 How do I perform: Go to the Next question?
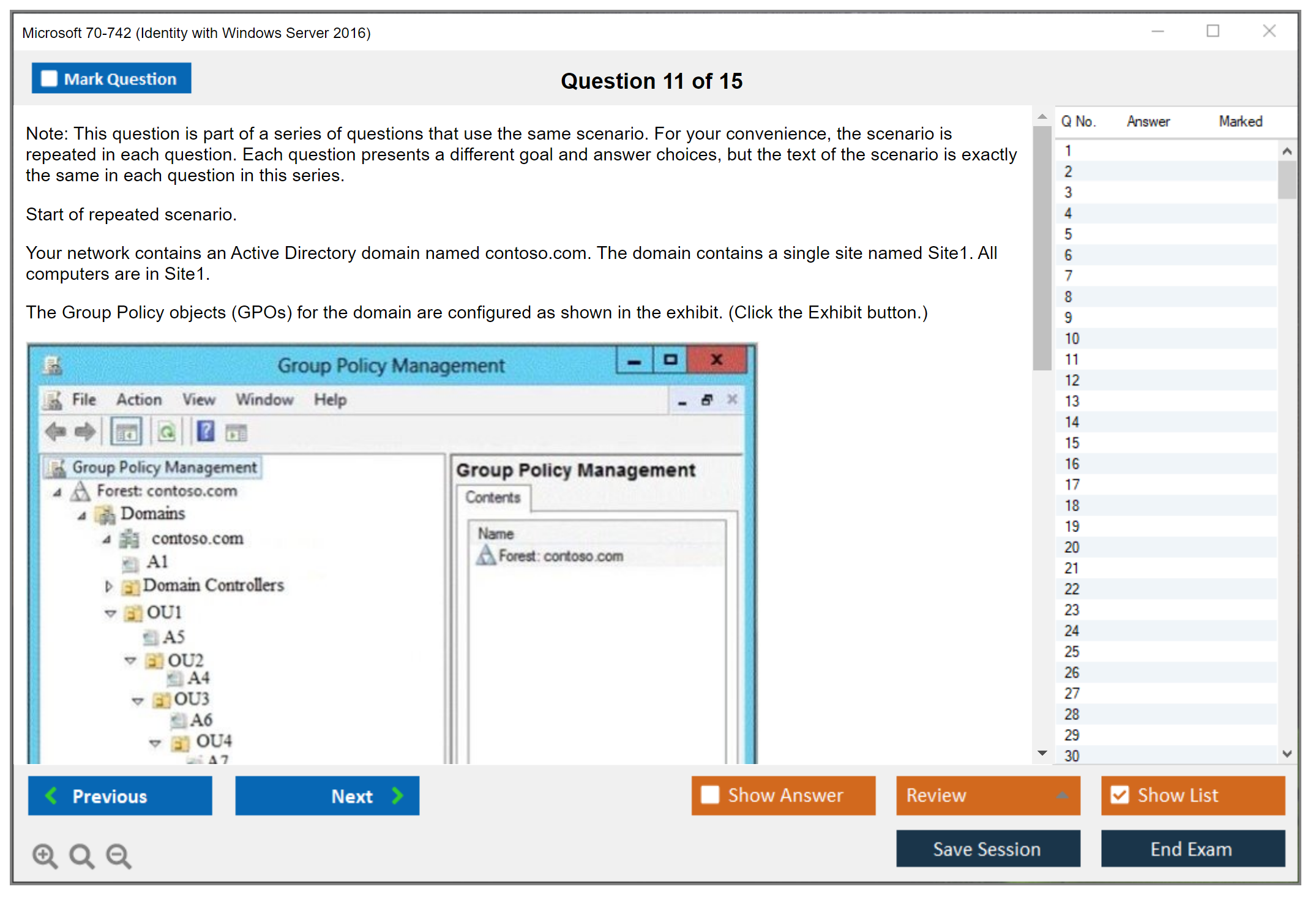(x=327, y=795)
